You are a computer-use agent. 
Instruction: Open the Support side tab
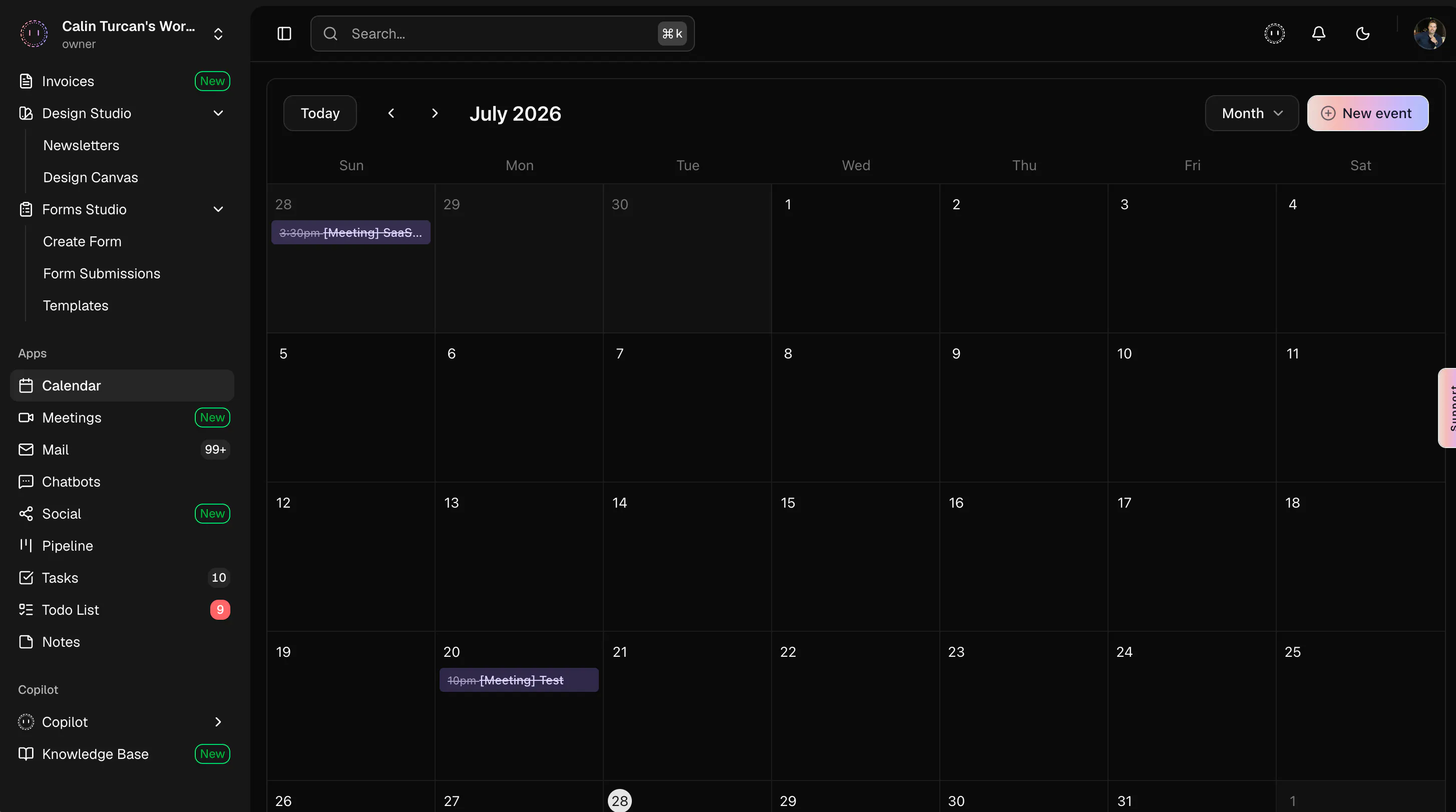pyautogui.click(x=1447, y=408)
